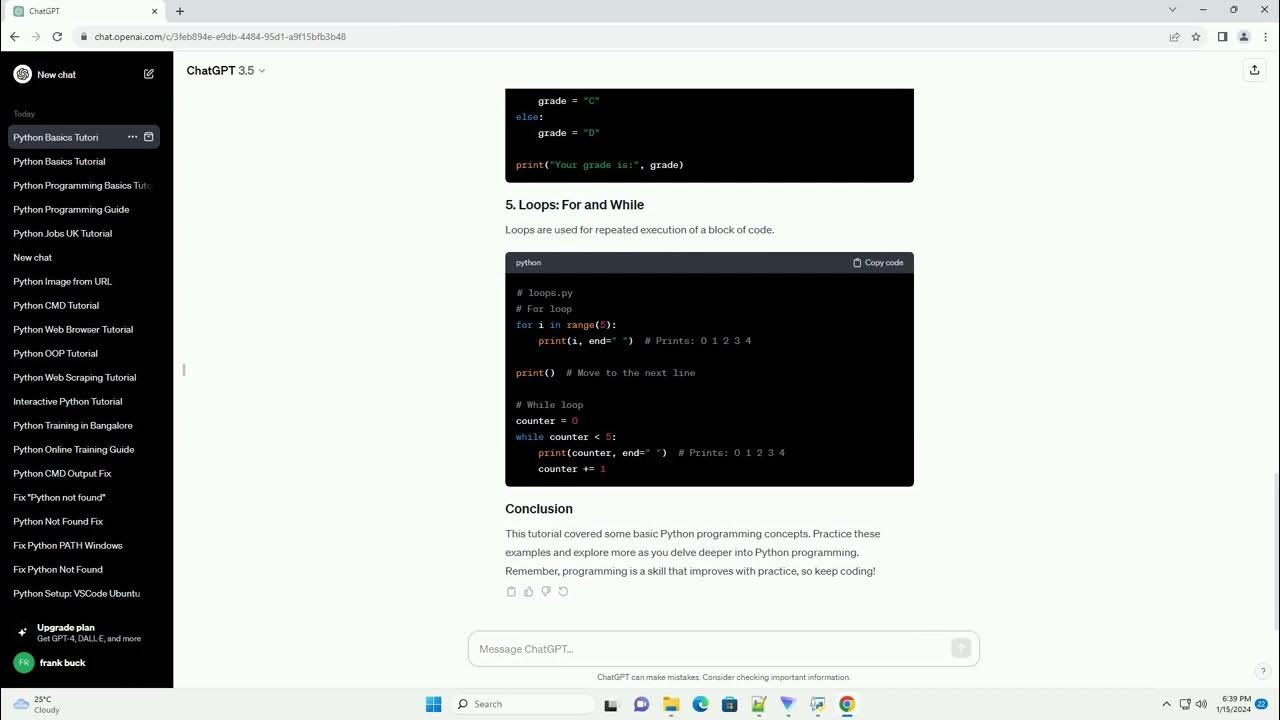This screenshot has height=720, width=1280.
Task: Click the new chat compose icon
Action: (x=149, y=74)
